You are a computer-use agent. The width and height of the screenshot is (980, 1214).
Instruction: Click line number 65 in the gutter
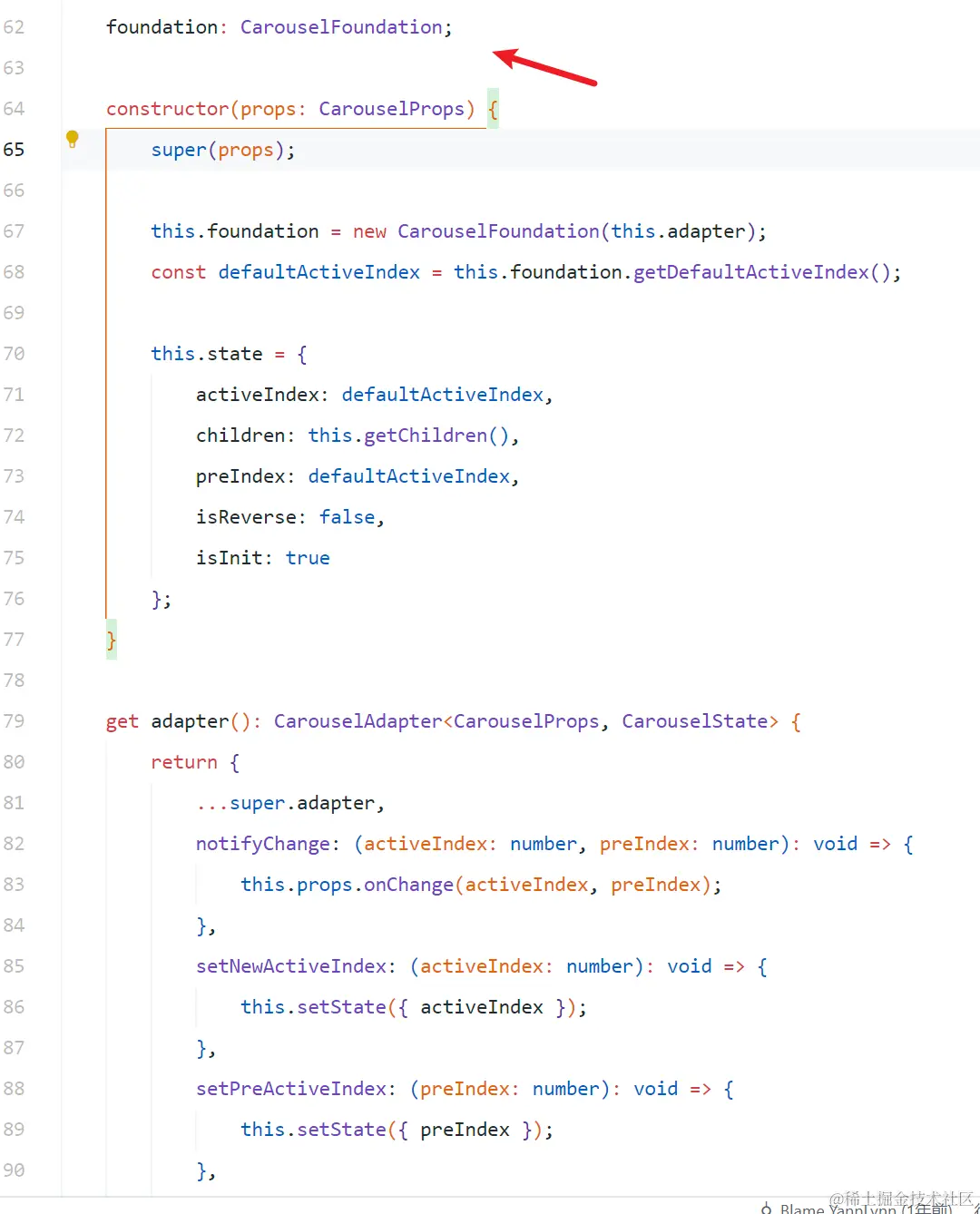coord(14,150)
